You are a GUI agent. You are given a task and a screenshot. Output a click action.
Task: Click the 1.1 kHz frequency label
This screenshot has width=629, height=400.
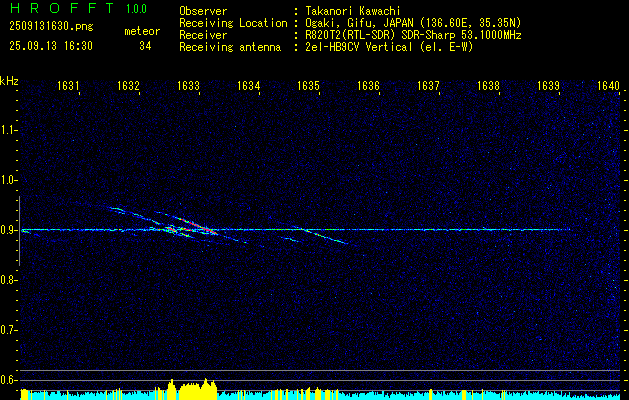pyautogui.click(x=9, y=130)
